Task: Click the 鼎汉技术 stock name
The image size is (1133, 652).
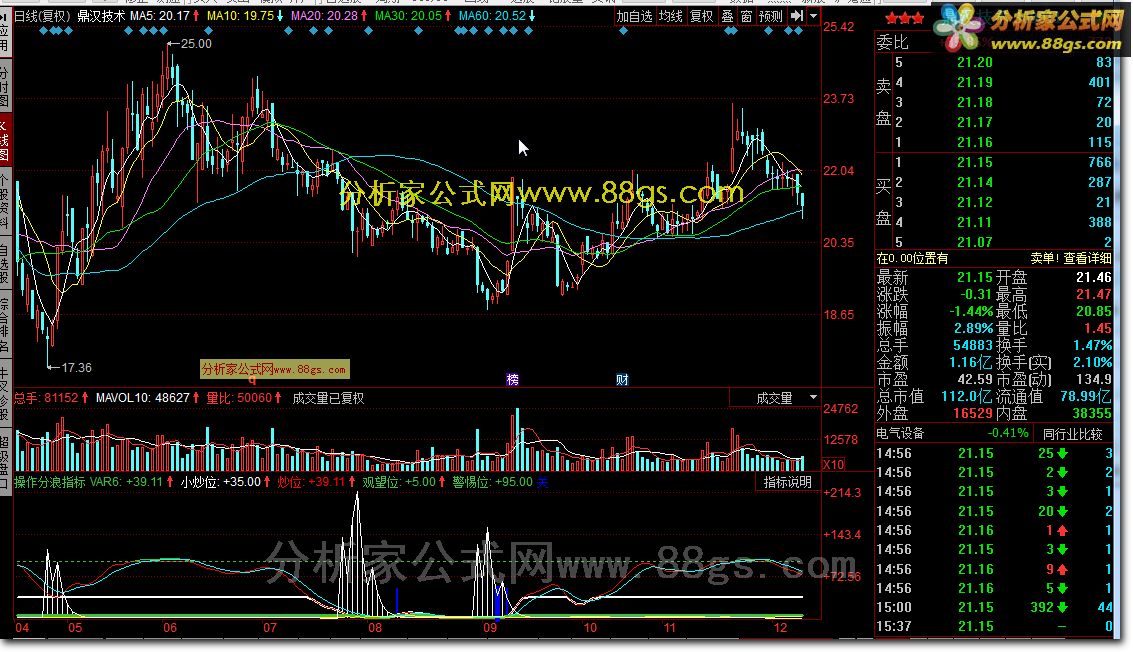Action: tap(101, 16)
